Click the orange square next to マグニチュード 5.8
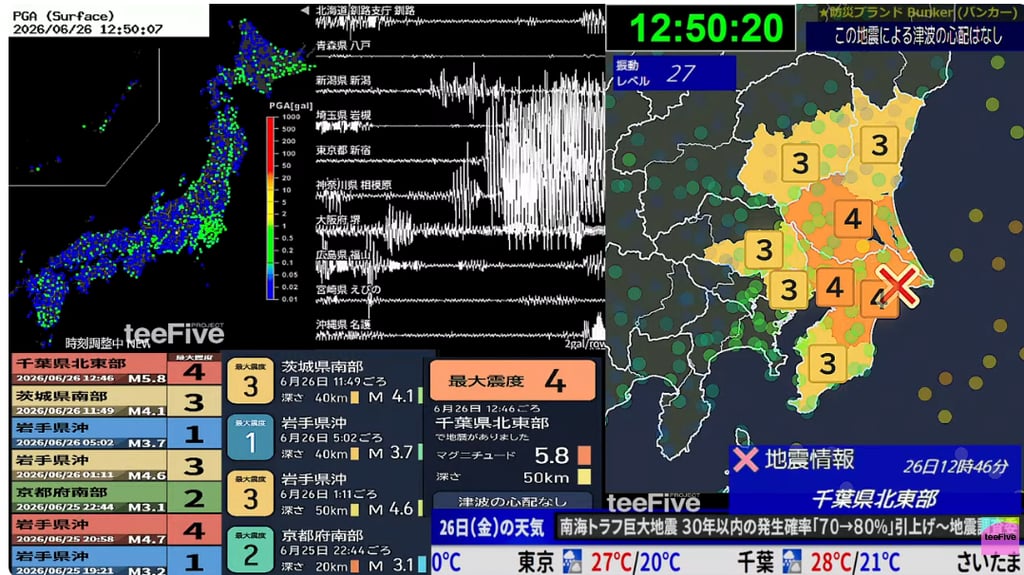Screen dimensions: 1024x575 [584, 455]
